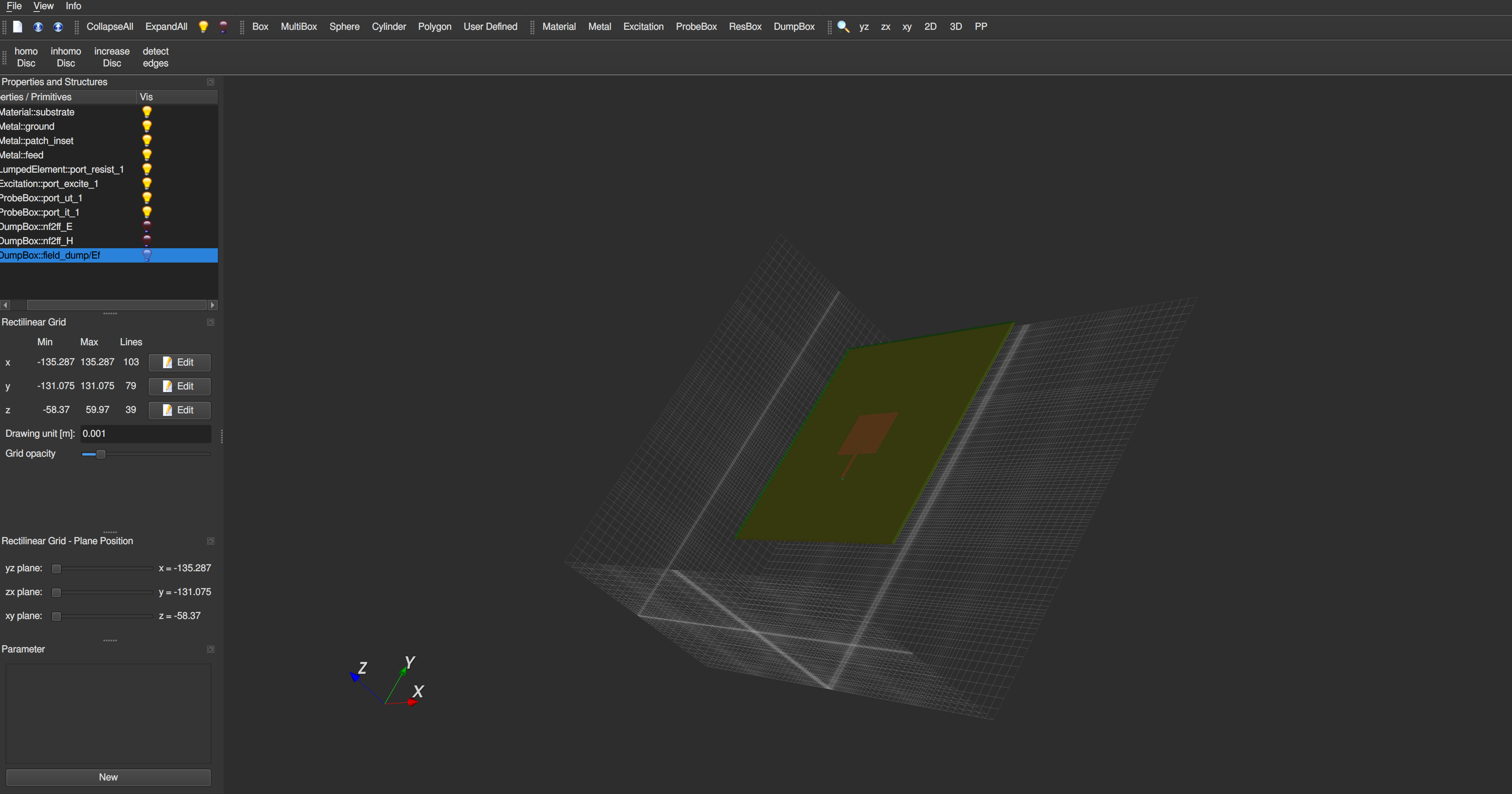Toggle visibility of Metal::feed
Viewport: 1512px width, 794px height.
(147, 154)
